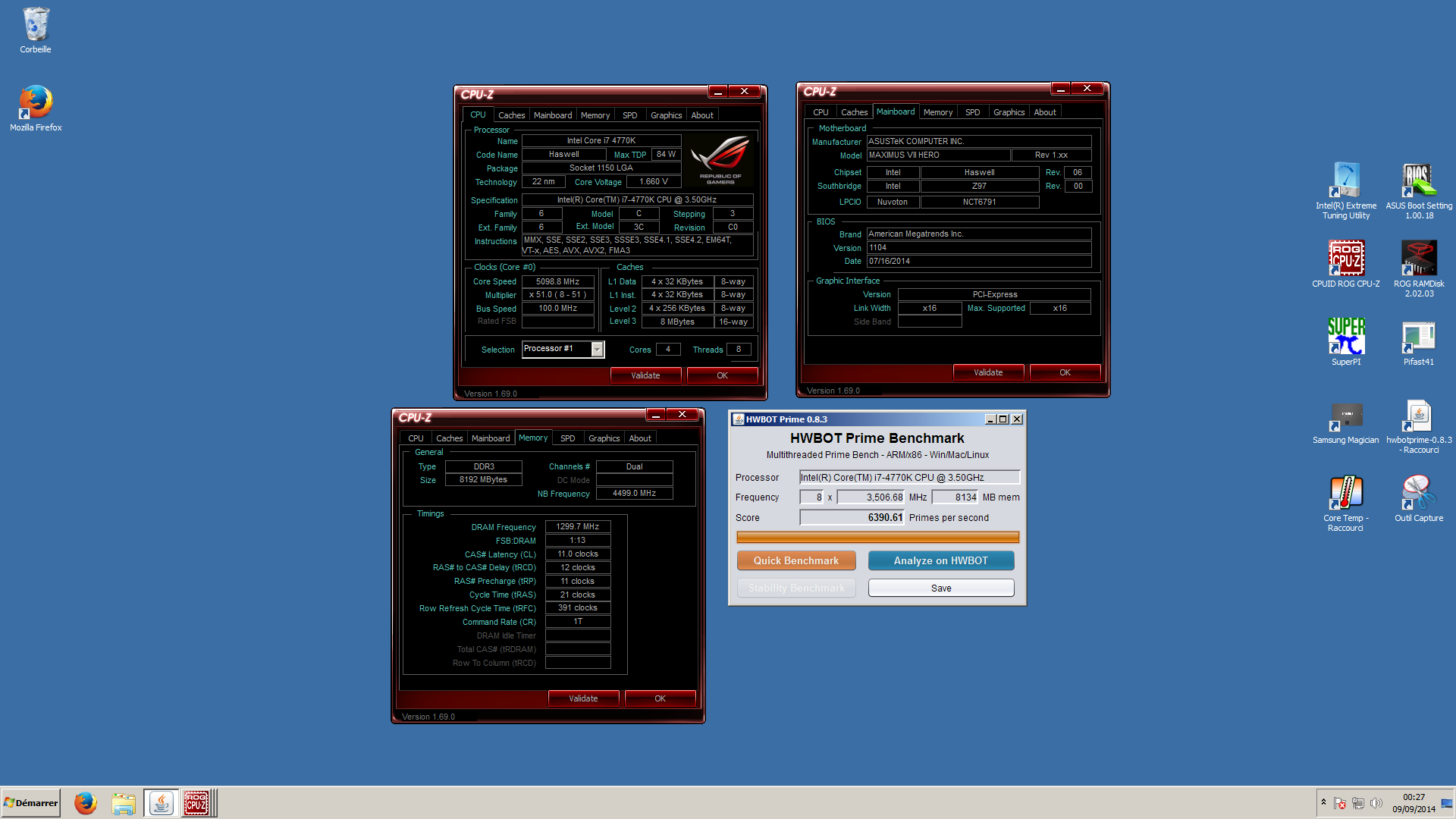Click Core Speed value 5098.8 MHz
Screen dimensions: 1456x819
(x=557, y=281)
